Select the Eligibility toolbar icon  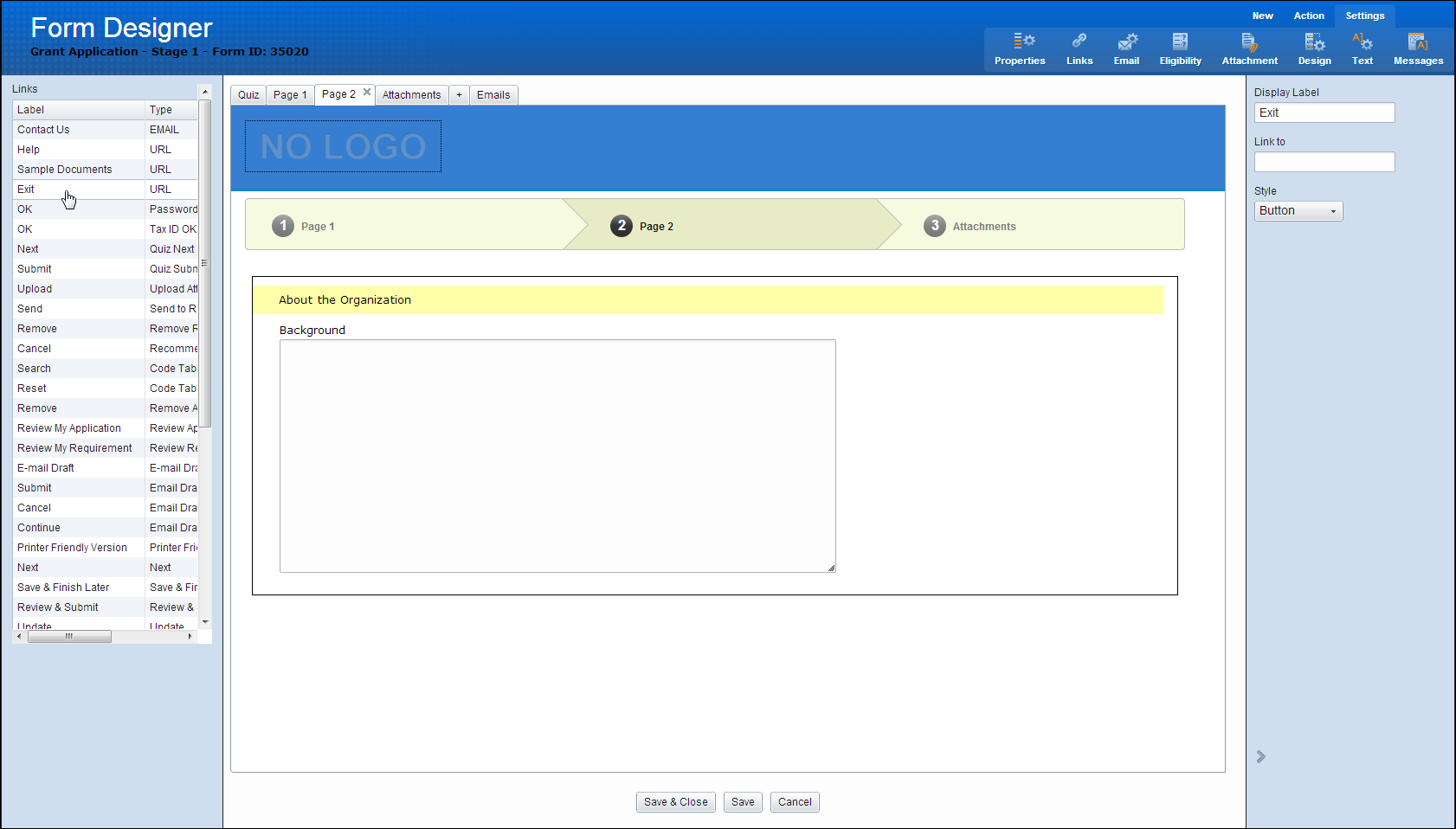pyautogui.click(x=1180, y=42)
